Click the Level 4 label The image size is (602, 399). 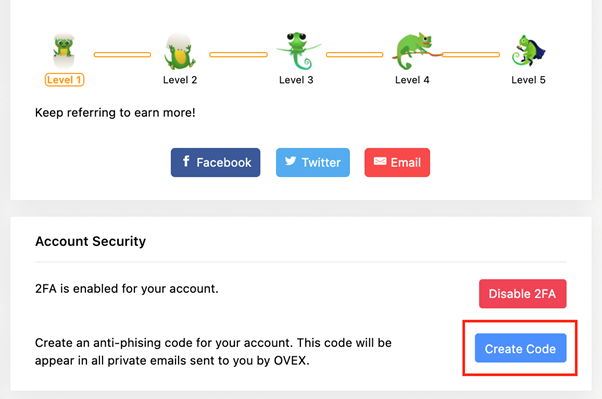coord(412,80)
